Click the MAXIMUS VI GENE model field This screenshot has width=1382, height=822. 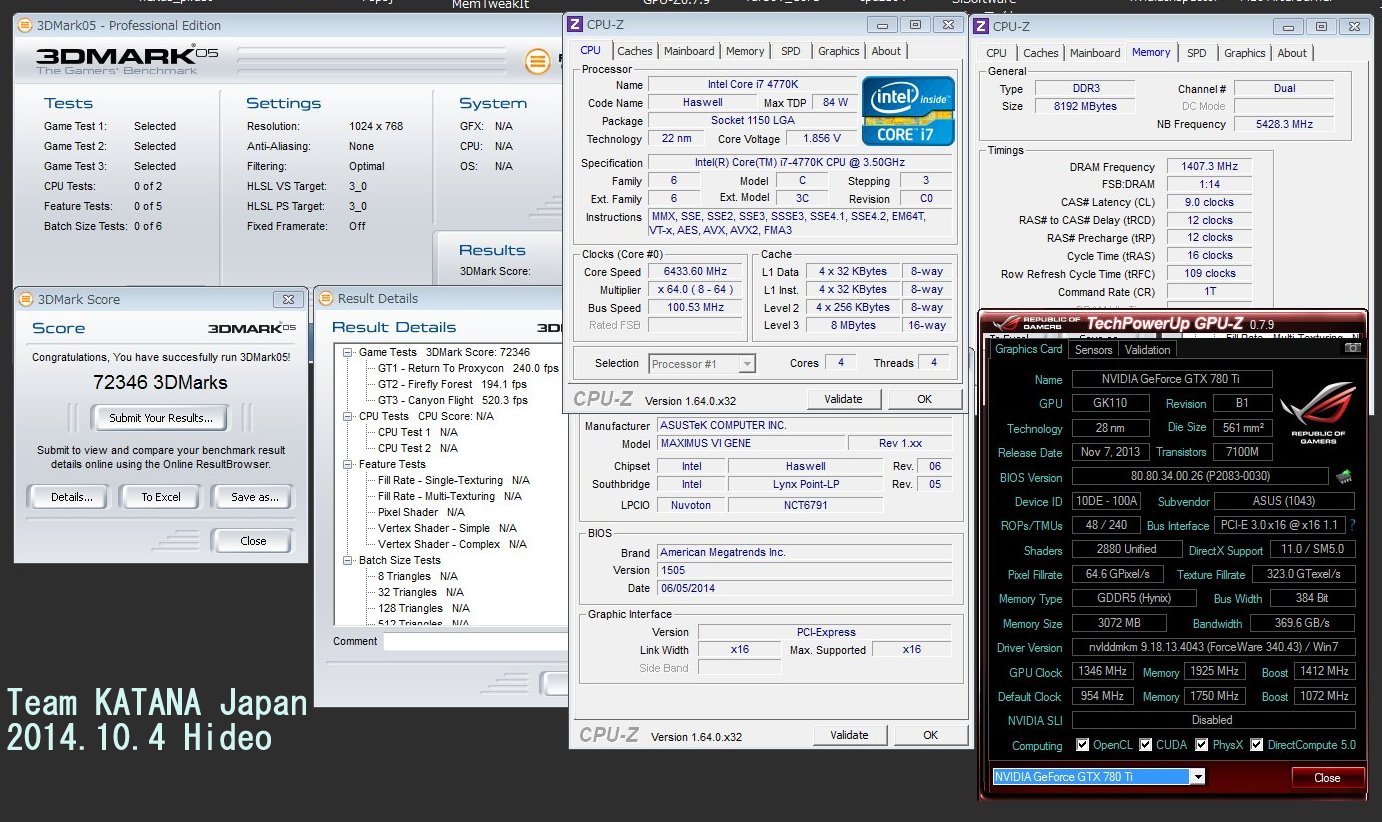(750, 443)
